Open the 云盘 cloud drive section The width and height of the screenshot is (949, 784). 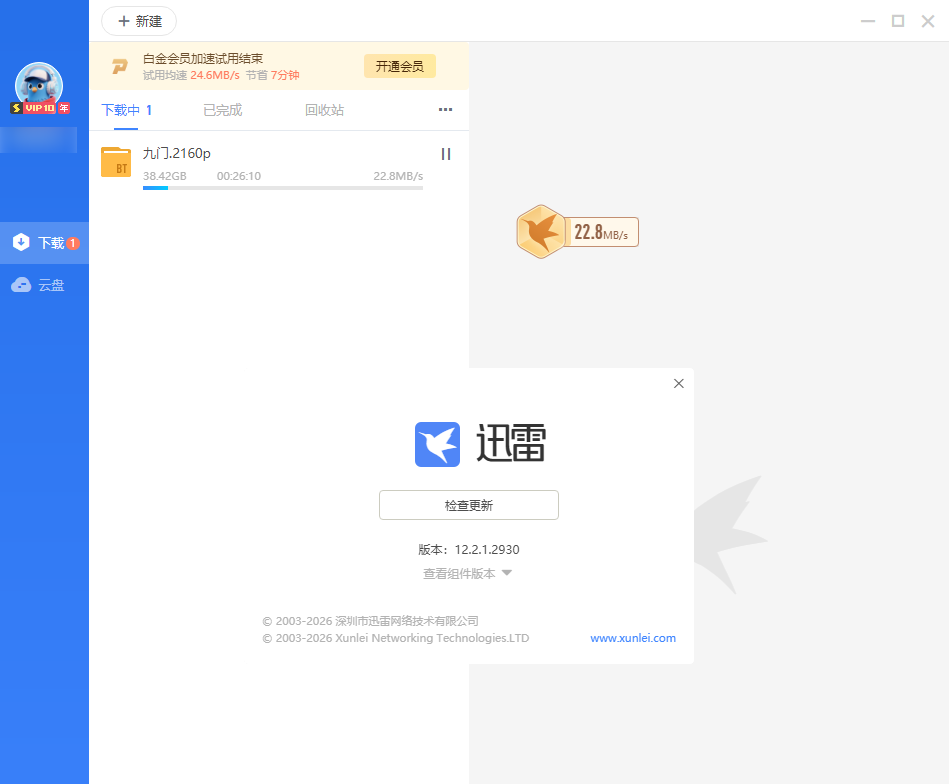coord(44,285)
